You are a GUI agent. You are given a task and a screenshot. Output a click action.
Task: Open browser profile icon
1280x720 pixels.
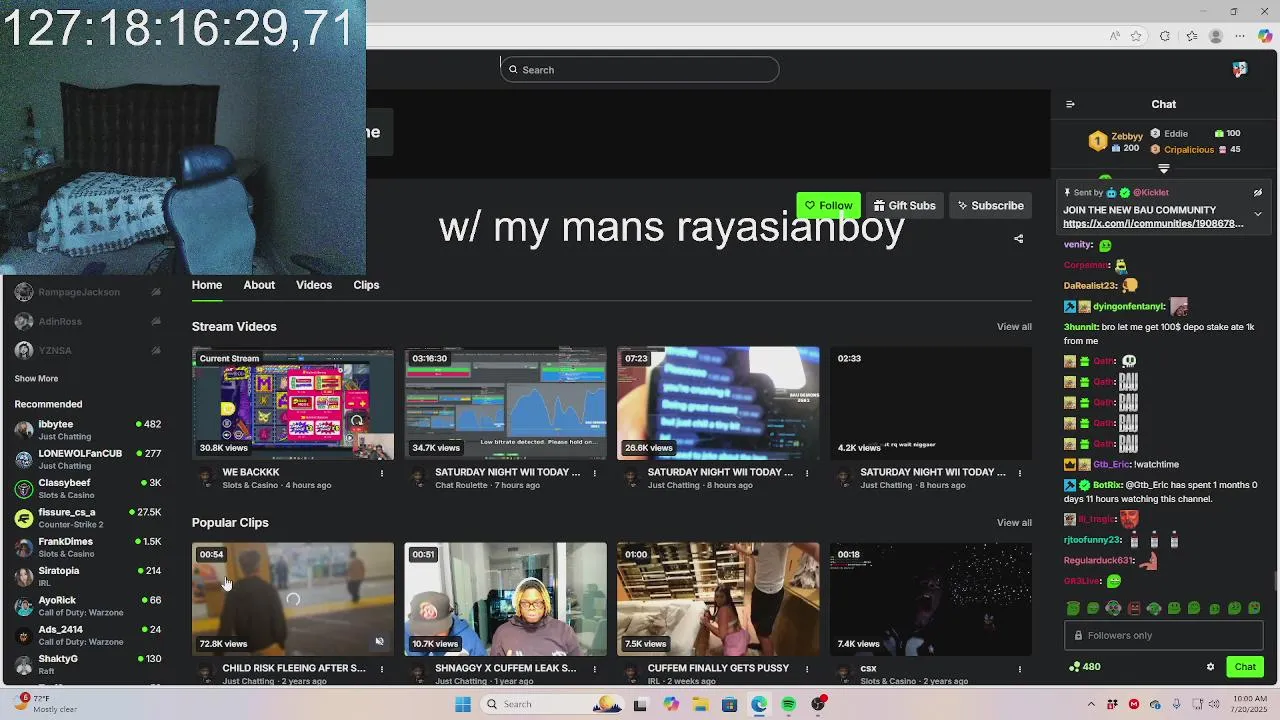point(1216,36)
